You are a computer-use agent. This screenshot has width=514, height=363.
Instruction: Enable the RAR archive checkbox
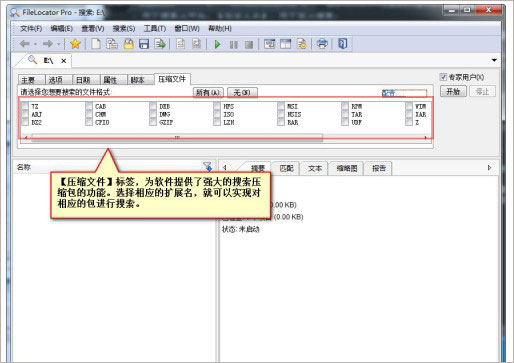(281, 122)
